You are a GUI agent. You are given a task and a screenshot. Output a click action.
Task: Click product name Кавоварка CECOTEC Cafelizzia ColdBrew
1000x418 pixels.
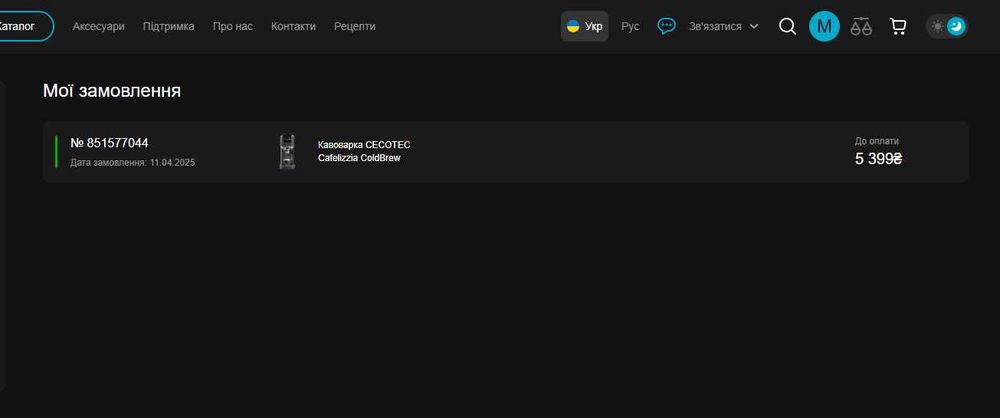point(364,151)
